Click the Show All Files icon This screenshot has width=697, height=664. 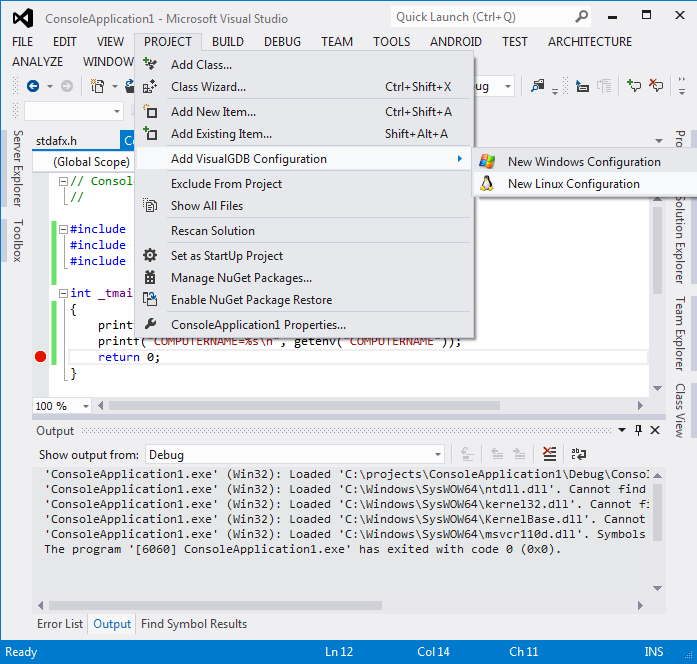(150, 205)
